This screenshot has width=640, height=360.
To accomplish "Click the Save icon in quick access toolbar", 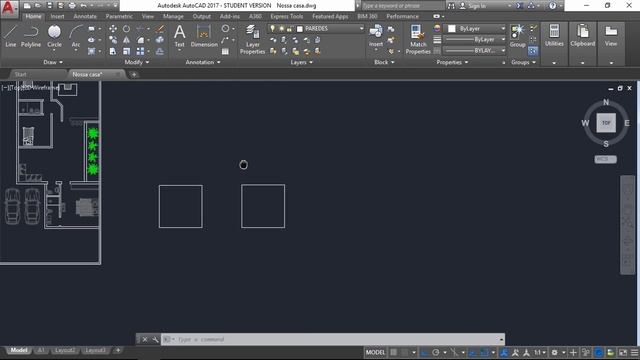I will pyautogui.click(x=49, y=6).
